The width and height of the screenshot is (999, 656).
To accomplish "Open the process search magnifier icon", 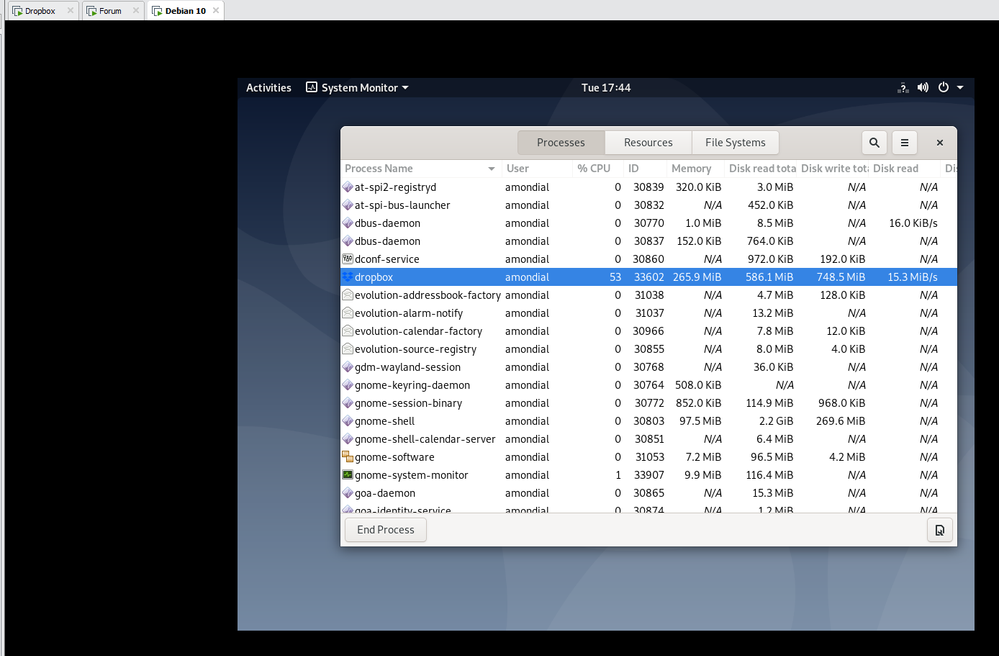I will point(874,143).
